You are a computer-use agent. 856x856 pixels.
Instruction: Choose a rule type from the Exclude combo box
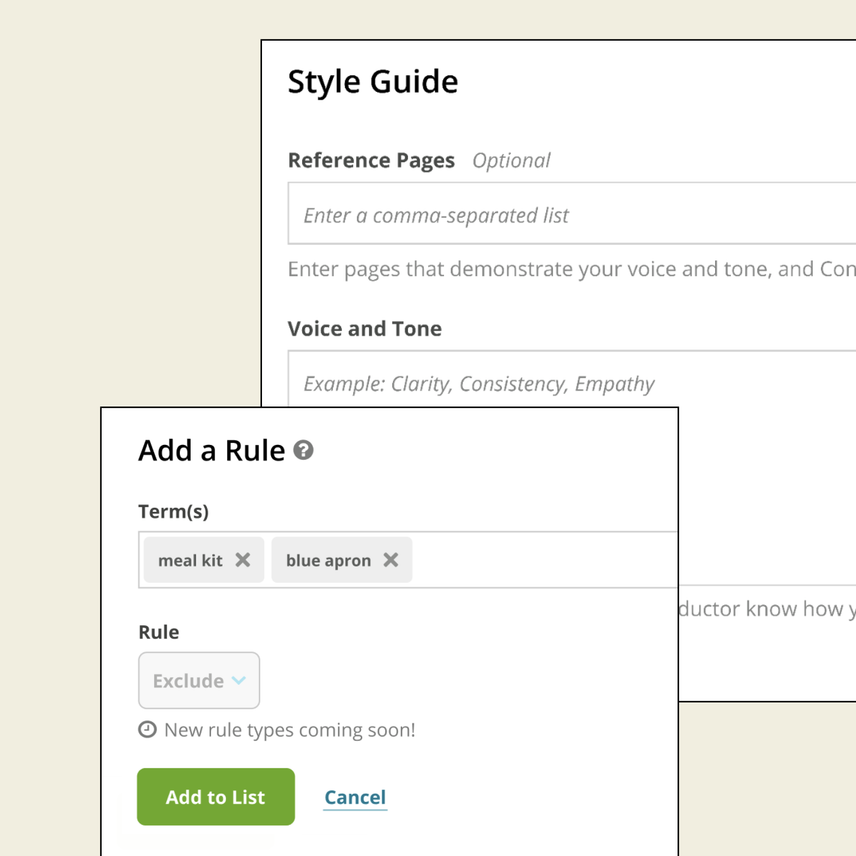[x=198, y=680]
